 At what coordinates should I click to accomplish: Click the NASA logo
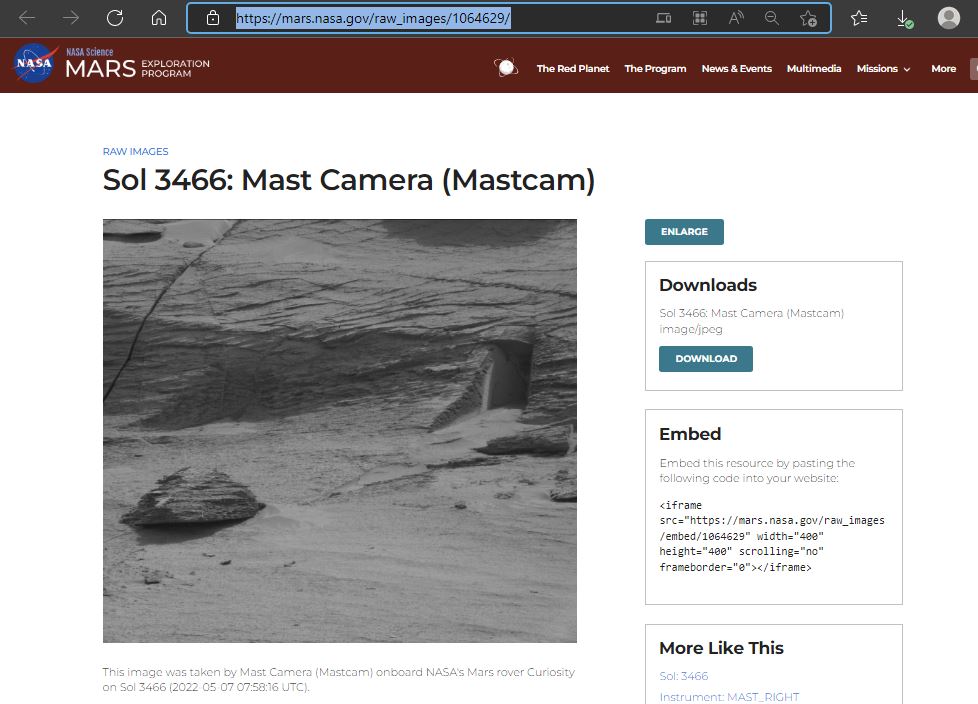tap(34, 64)
